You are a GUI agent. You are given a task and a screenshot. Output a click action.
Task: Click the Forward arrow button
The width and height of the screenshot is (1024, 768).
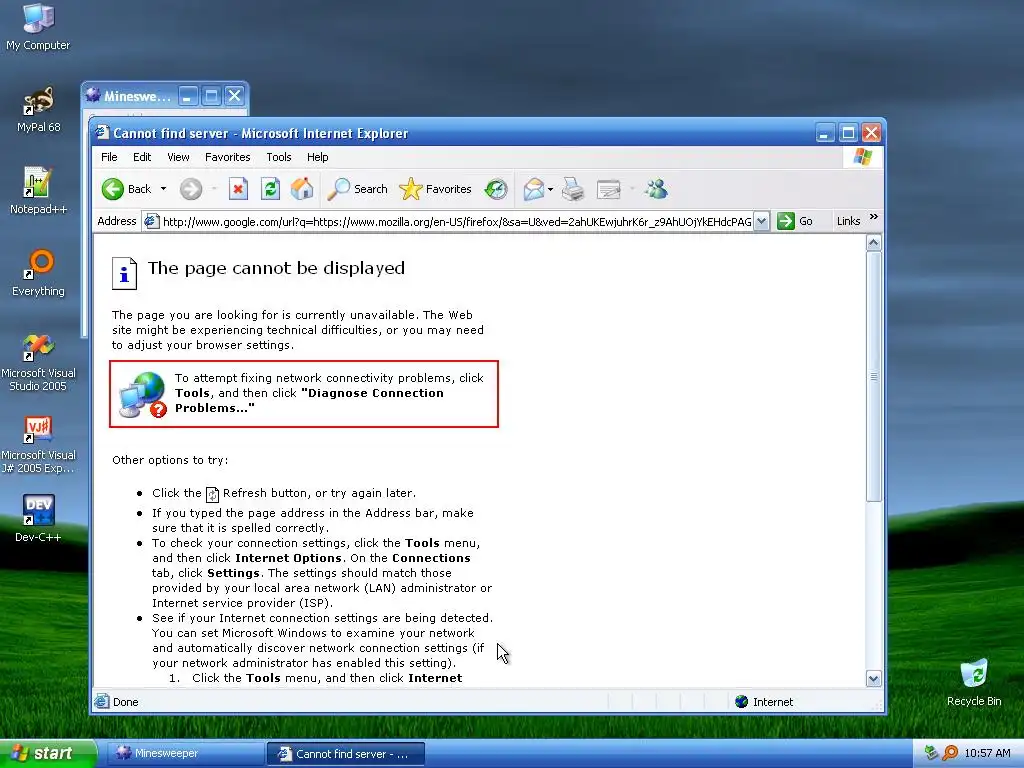coord(191,189)
